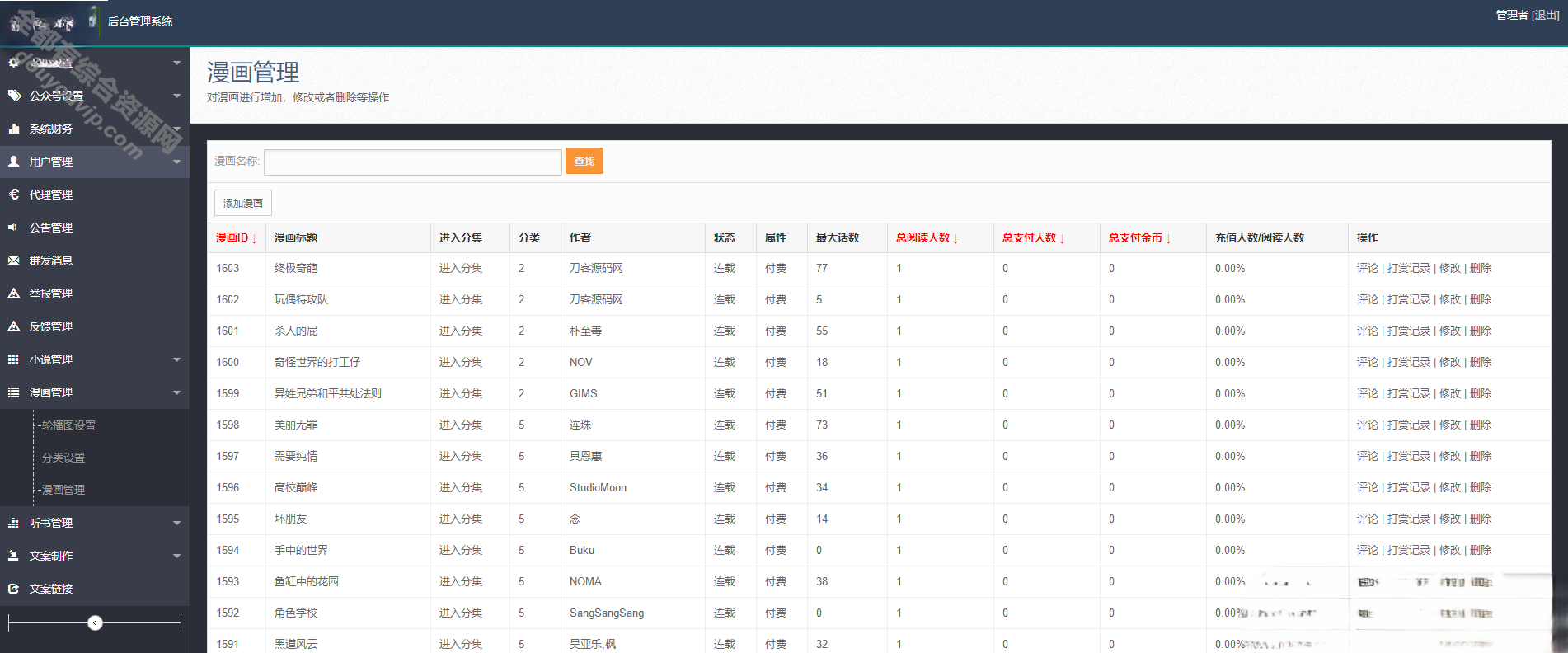Image resolution: width=1568 pixels, height=653 pixels.
Task: Sort by 总支付人数 column header
Action: (x=1034, y=237)
